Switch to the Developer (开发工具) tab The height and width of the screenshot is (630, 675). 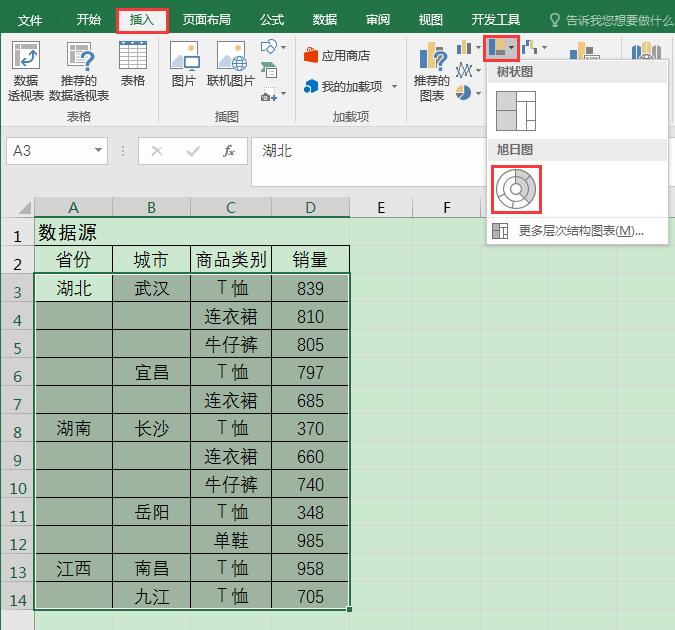pos(495,19)
